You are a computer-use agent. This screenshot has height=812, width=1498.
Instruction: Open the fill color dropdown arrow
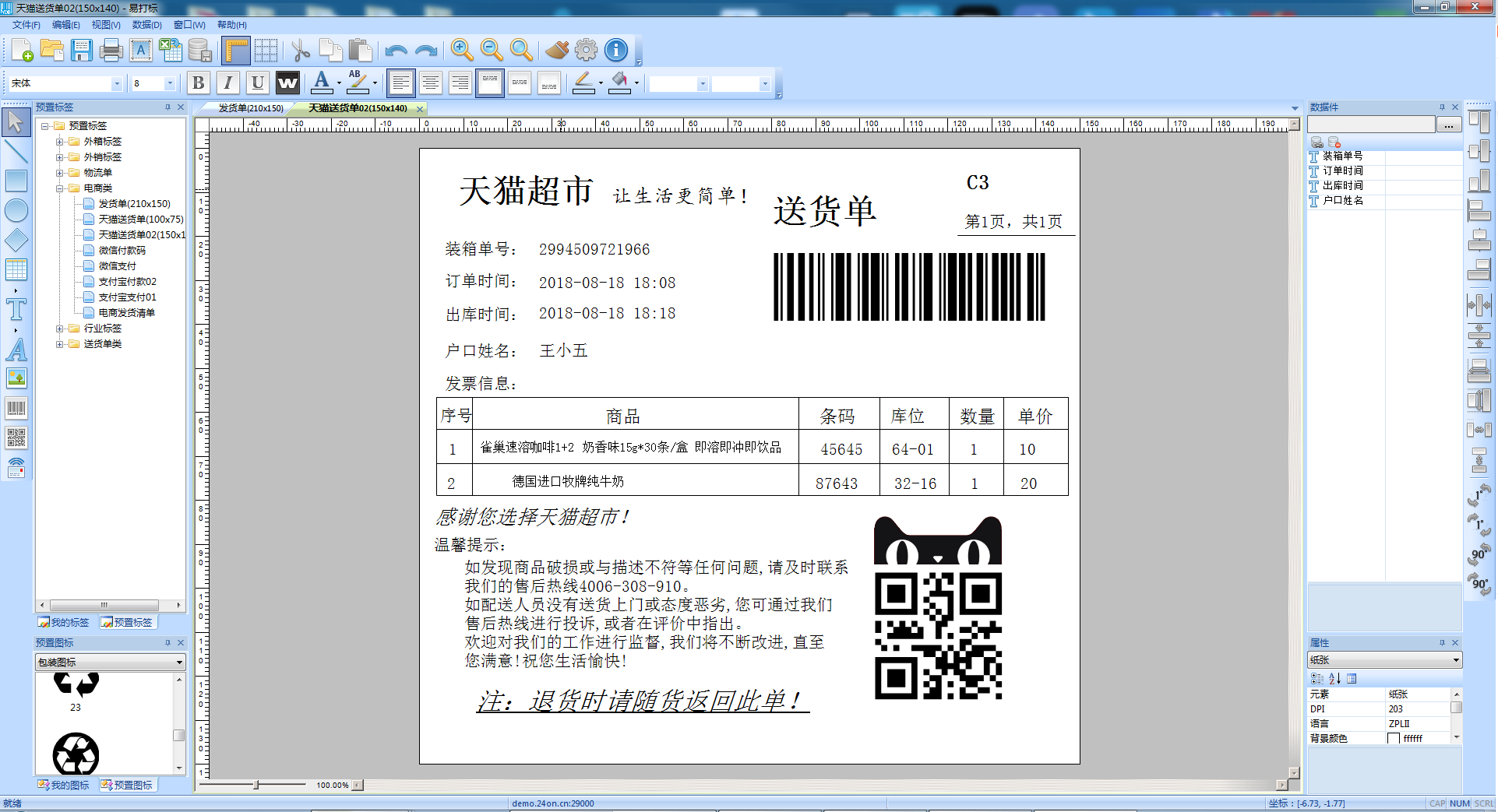[636, 83]
